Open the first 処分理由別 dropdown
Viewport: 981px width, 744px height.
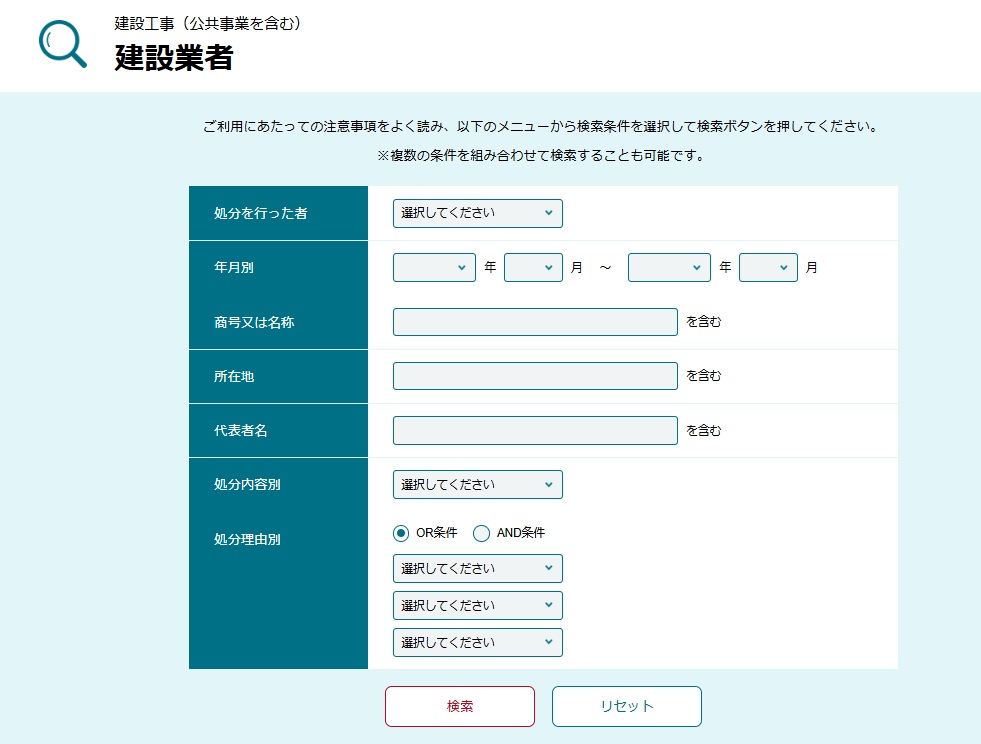(478, 568)
